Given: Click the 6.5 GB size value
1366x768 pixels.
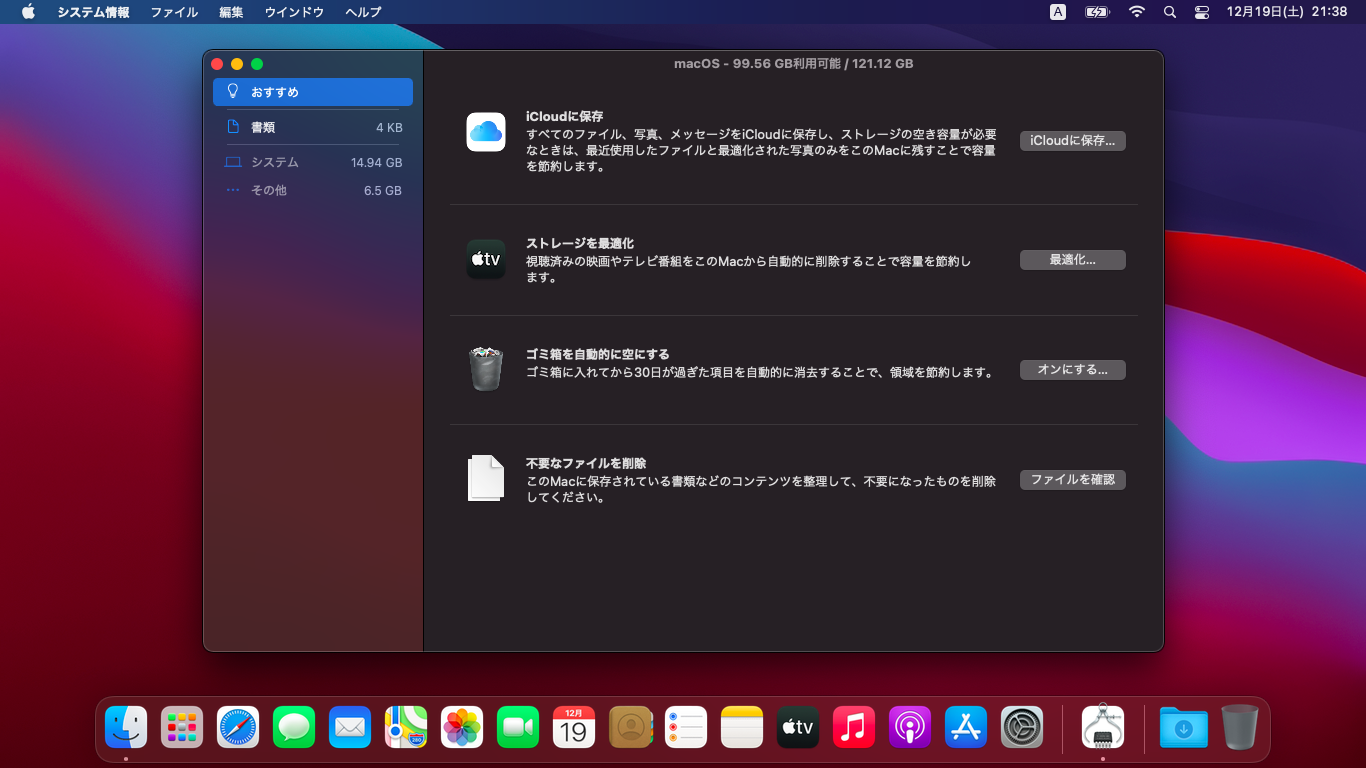Looking at the screenshot, I should tap(383, 190).
